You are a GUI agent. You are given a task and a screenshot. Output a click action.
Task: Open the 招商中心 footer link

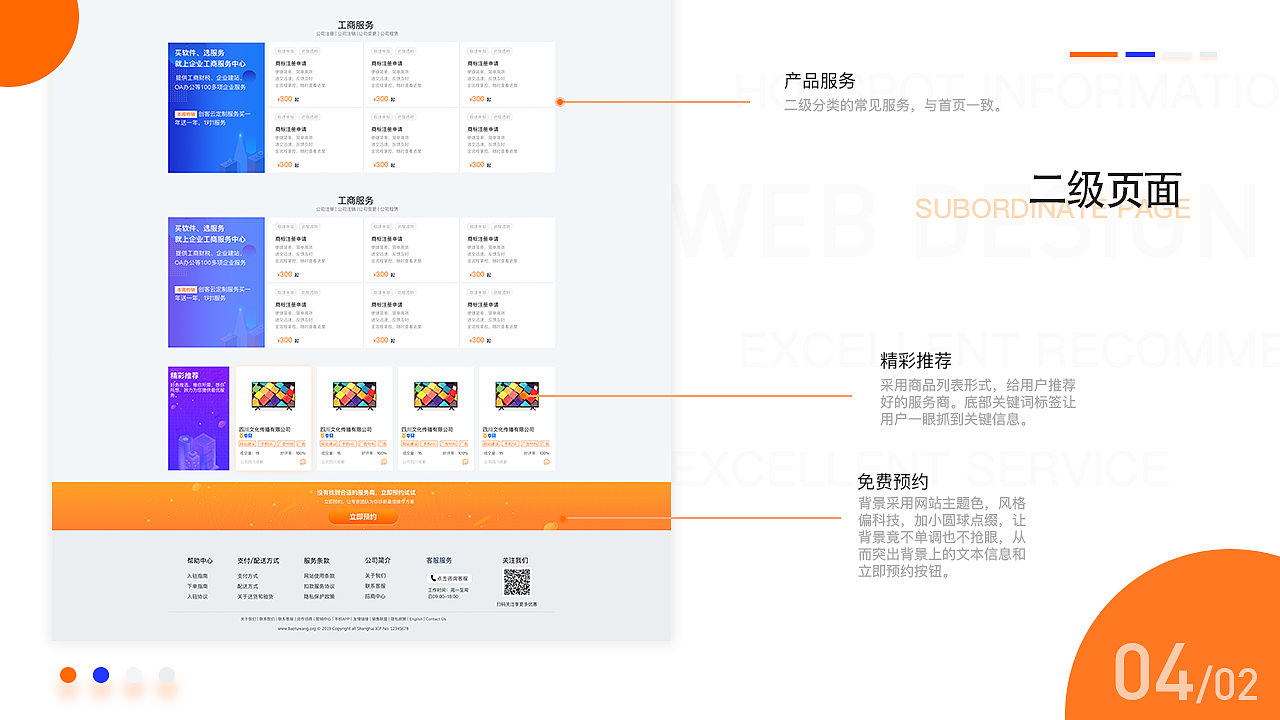point(375,596)
